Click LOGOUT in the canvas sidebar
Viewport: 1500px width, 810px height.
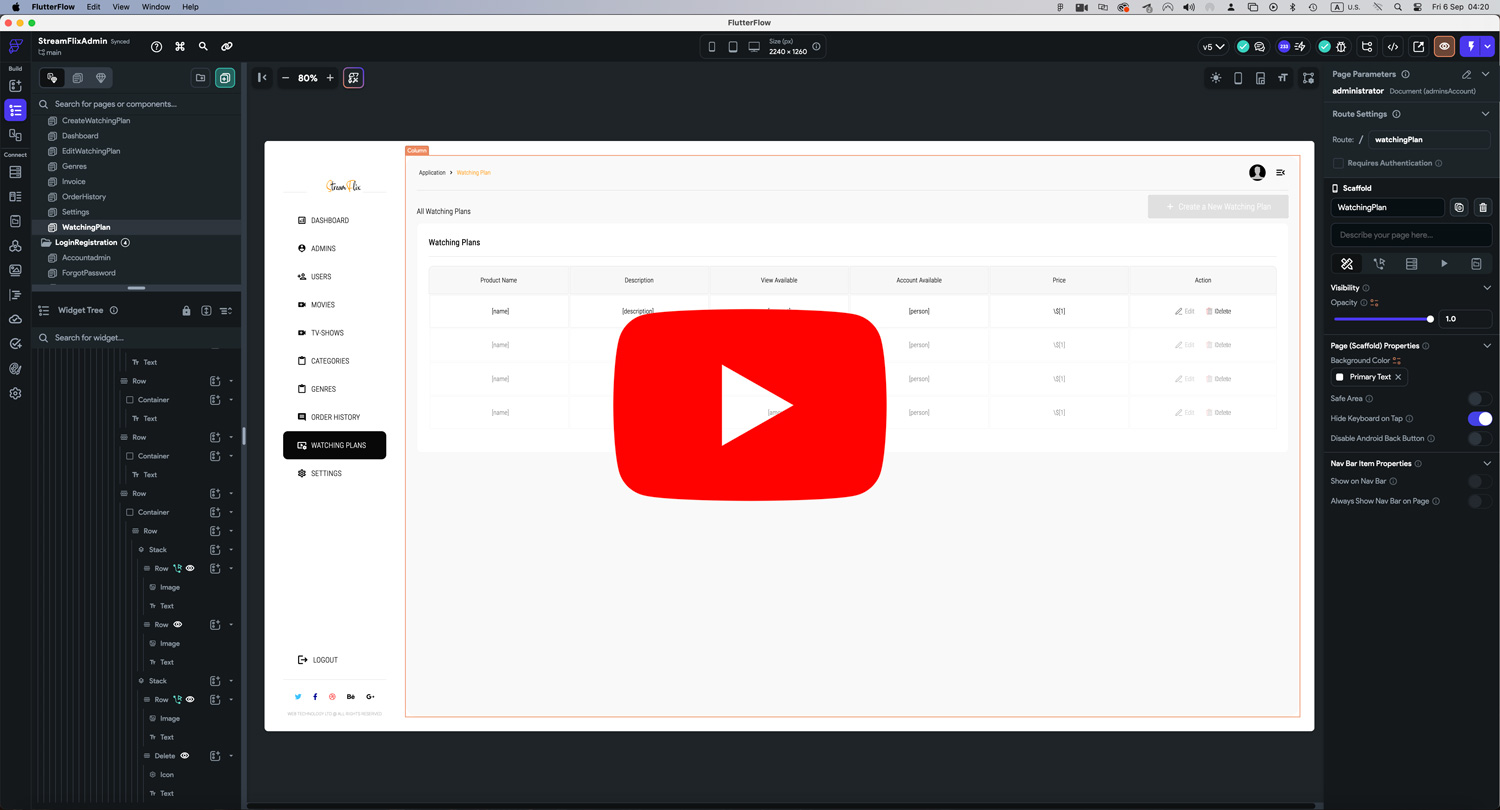coord(318,660)
